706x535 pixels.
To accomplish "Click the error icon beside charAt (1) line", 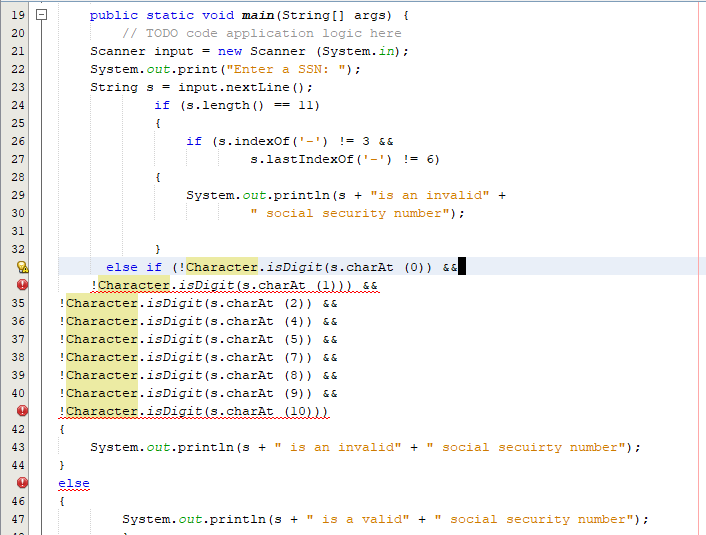I will [23, 285].
